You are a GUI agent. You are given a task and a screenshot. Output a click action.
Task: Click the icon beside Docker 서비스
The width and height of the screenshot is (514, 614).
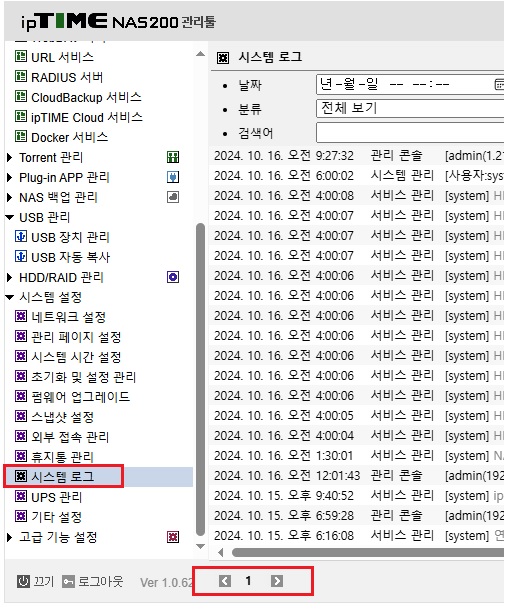(x=21, y=136)
